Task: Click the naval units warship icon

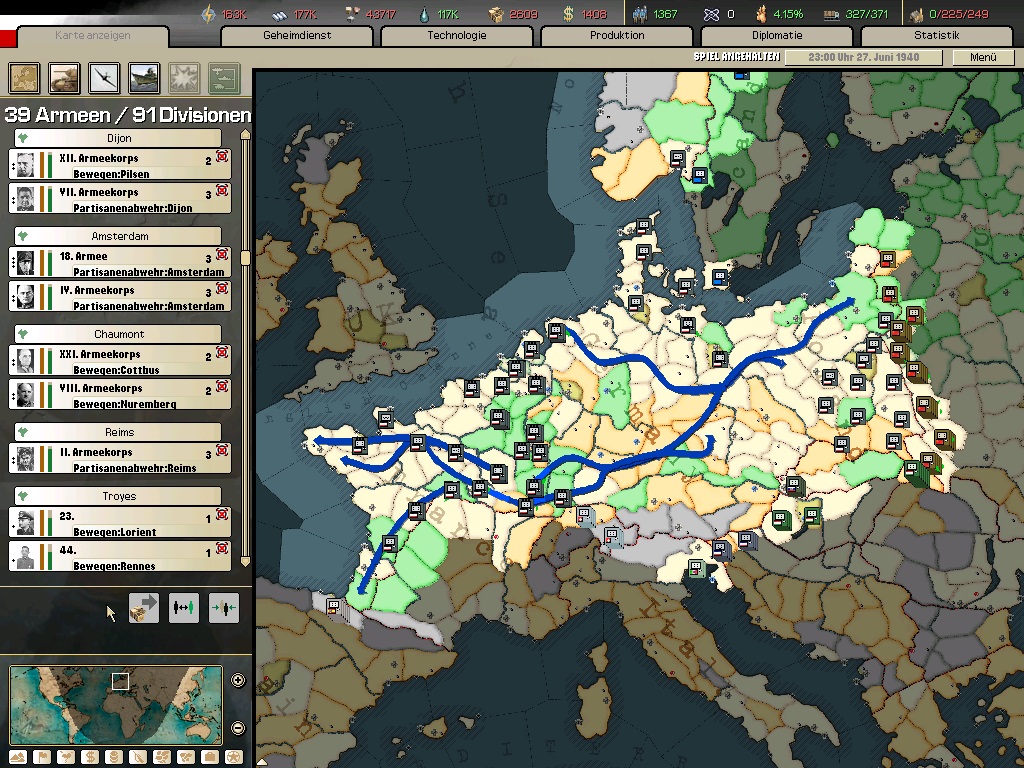Action: click(x=144, y=77)
